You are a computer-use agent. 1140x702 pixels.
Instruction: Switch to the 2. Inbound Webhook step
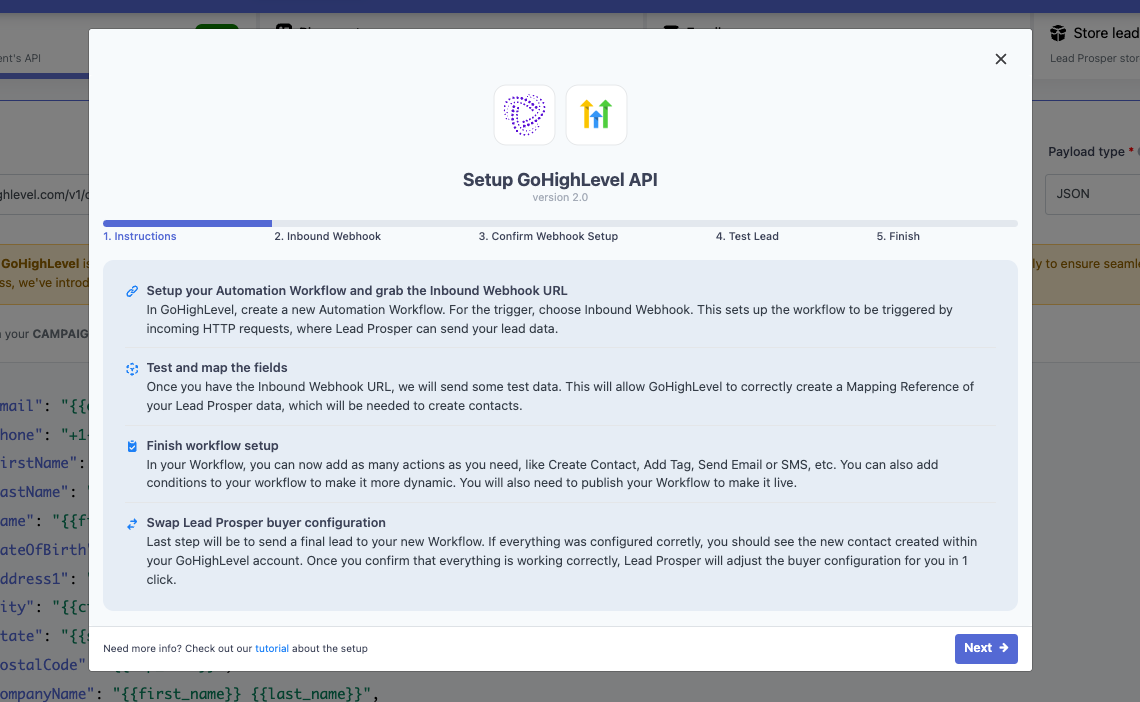(326, 236)
